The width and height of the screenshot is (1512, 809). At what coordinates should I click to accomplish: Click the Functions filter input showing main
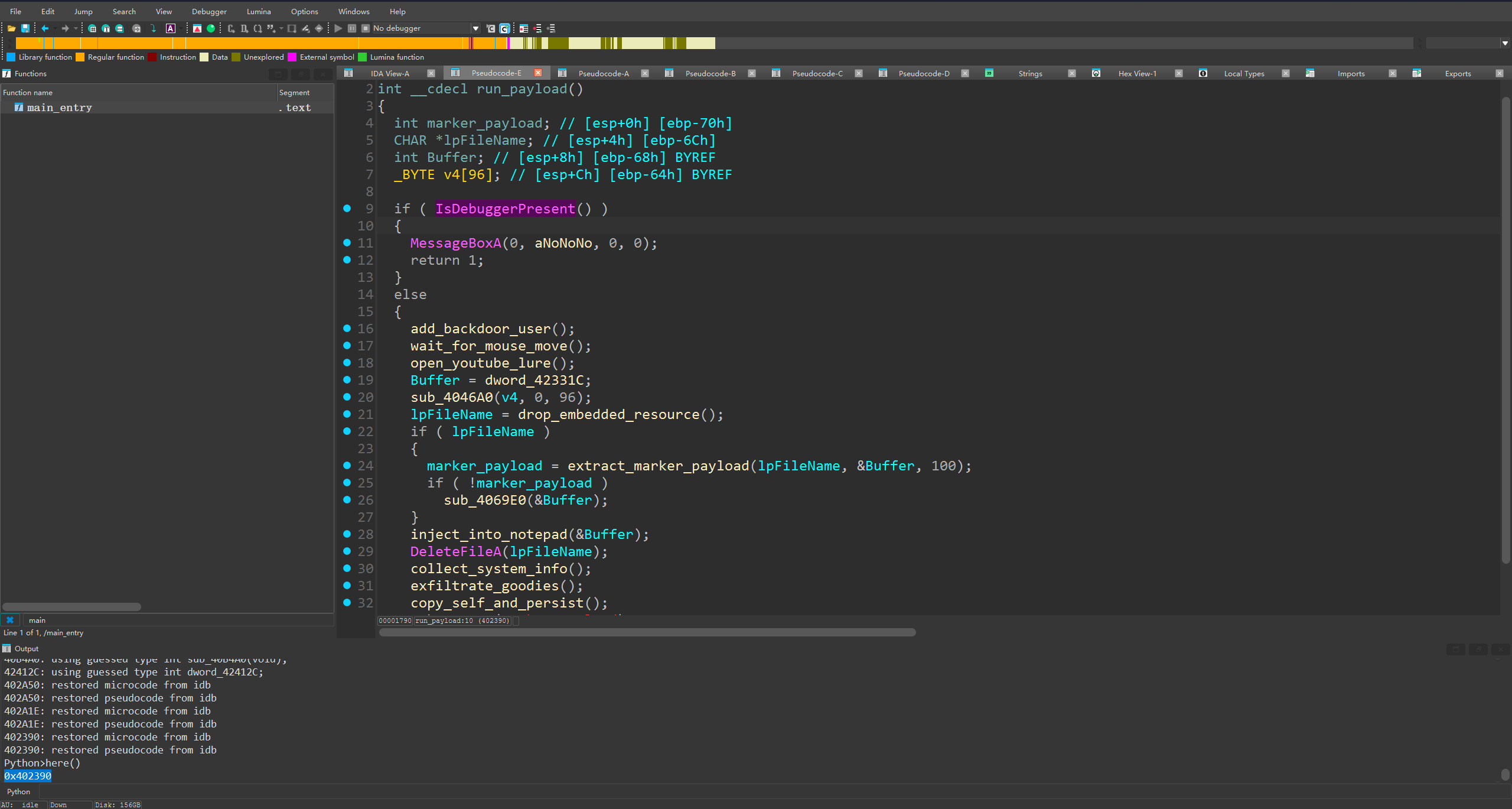point(177,620)
